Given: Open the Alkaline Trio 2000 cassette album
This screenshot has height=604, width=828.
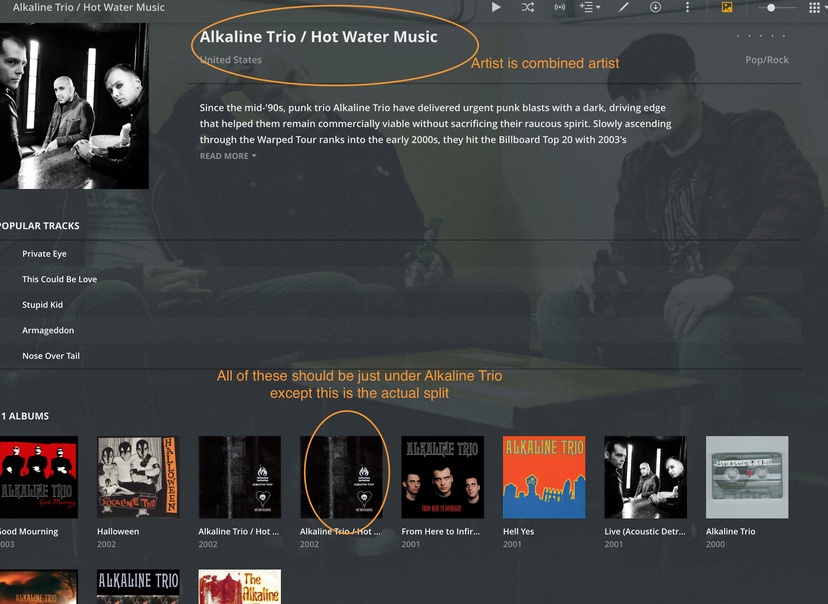Looking at the screenshot, I should point(747,477).
